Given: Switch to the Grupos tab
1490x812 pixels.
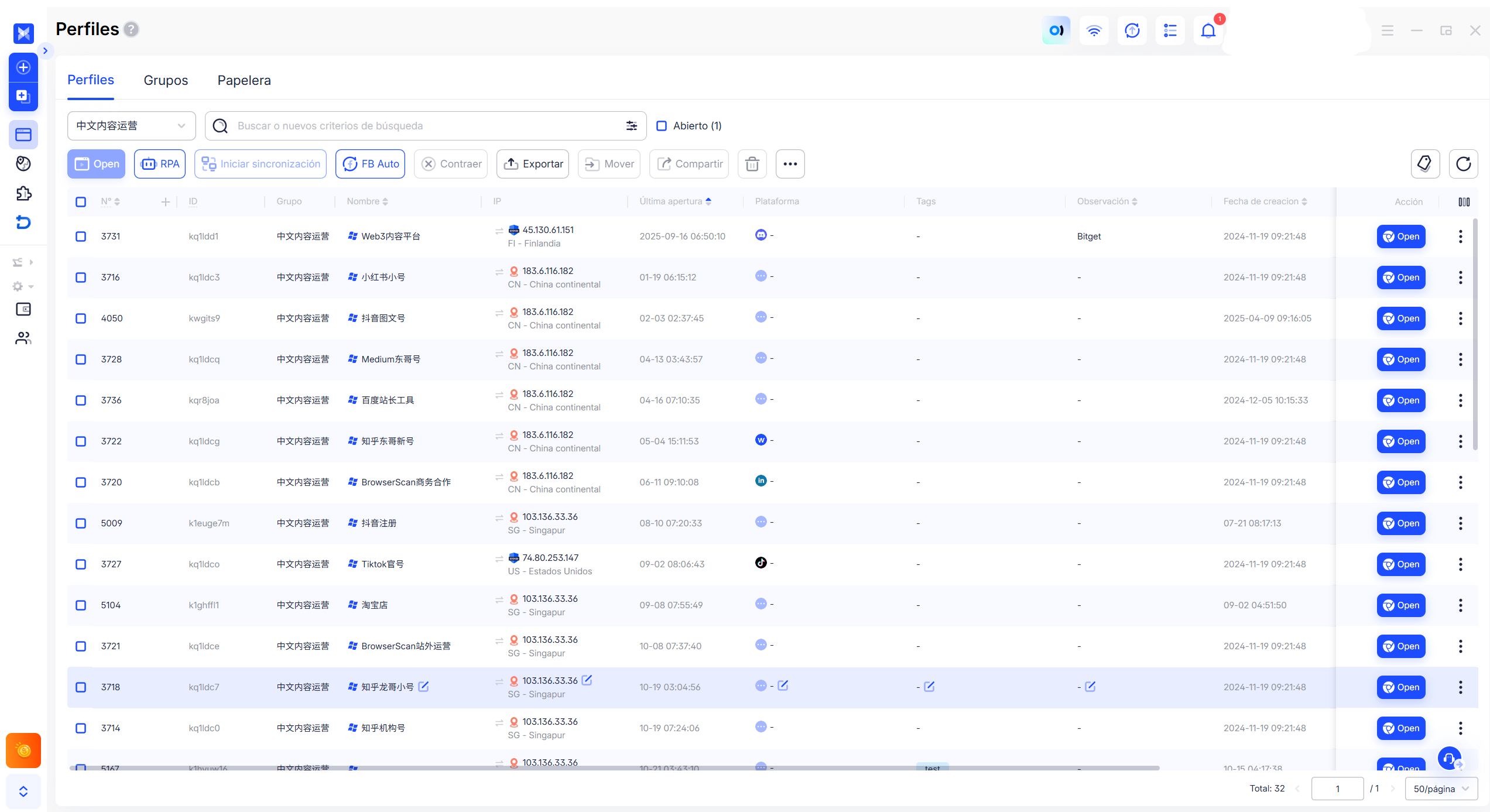Looking at the screenshot, I should (166, 80).
